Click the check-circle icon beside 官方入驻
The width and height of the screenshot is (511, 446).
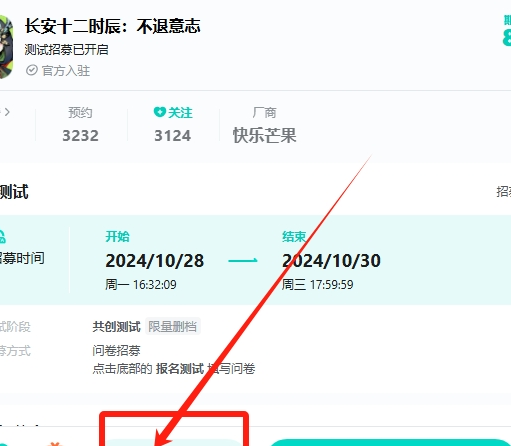point(32,70)
